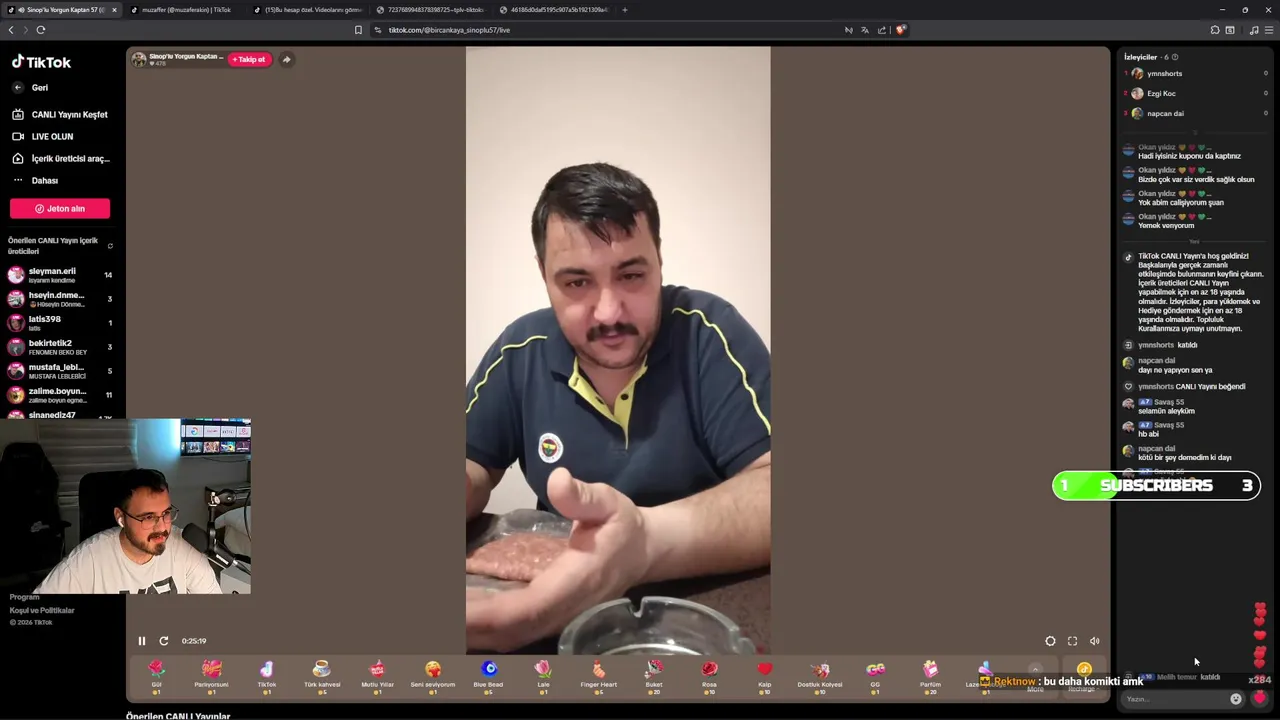Open the stream settings gear icon
This screenshot has height=720, width=1280.
[1050, 641]
